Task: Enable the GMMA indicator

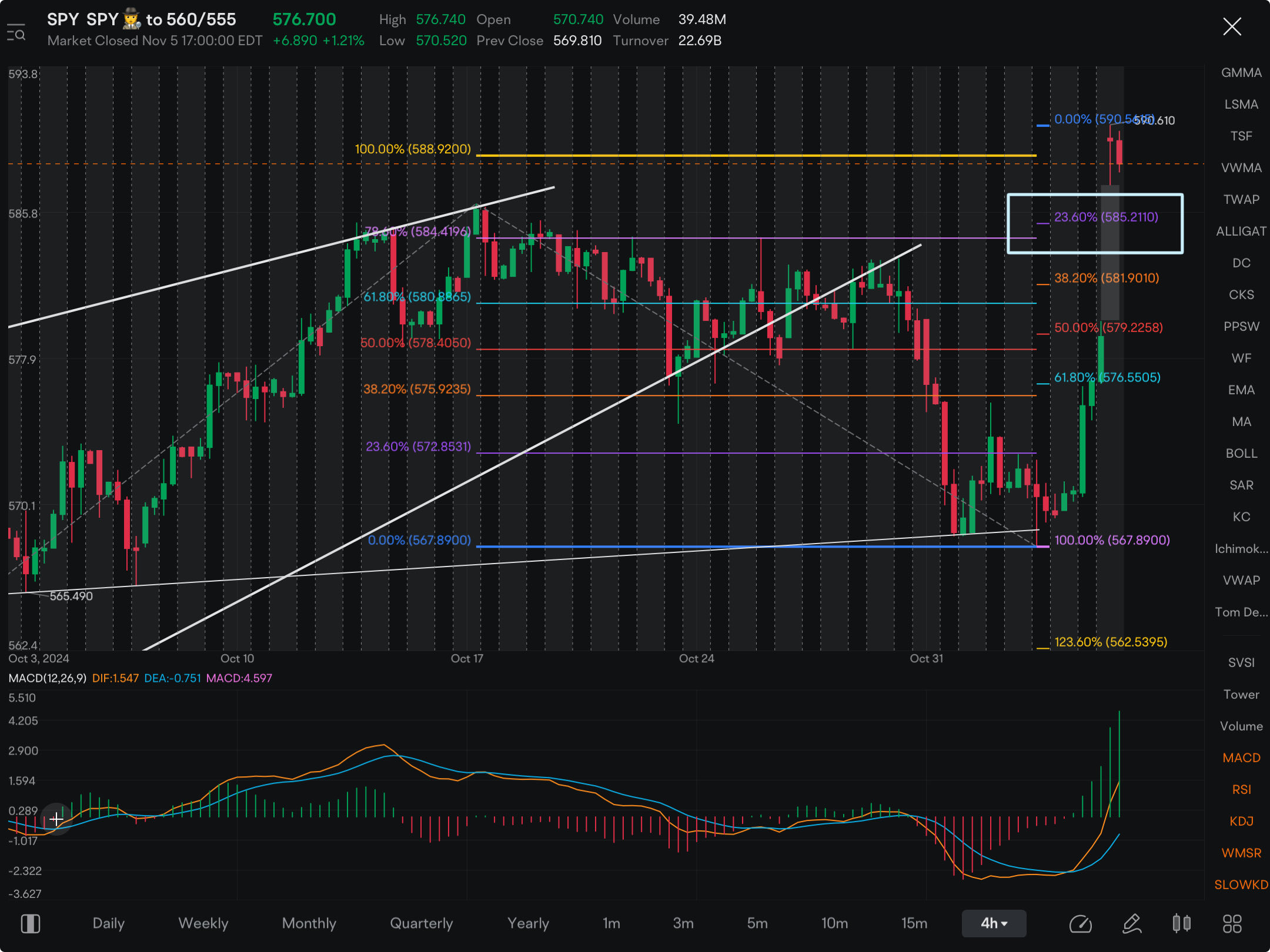Action: click(1241, 73)
